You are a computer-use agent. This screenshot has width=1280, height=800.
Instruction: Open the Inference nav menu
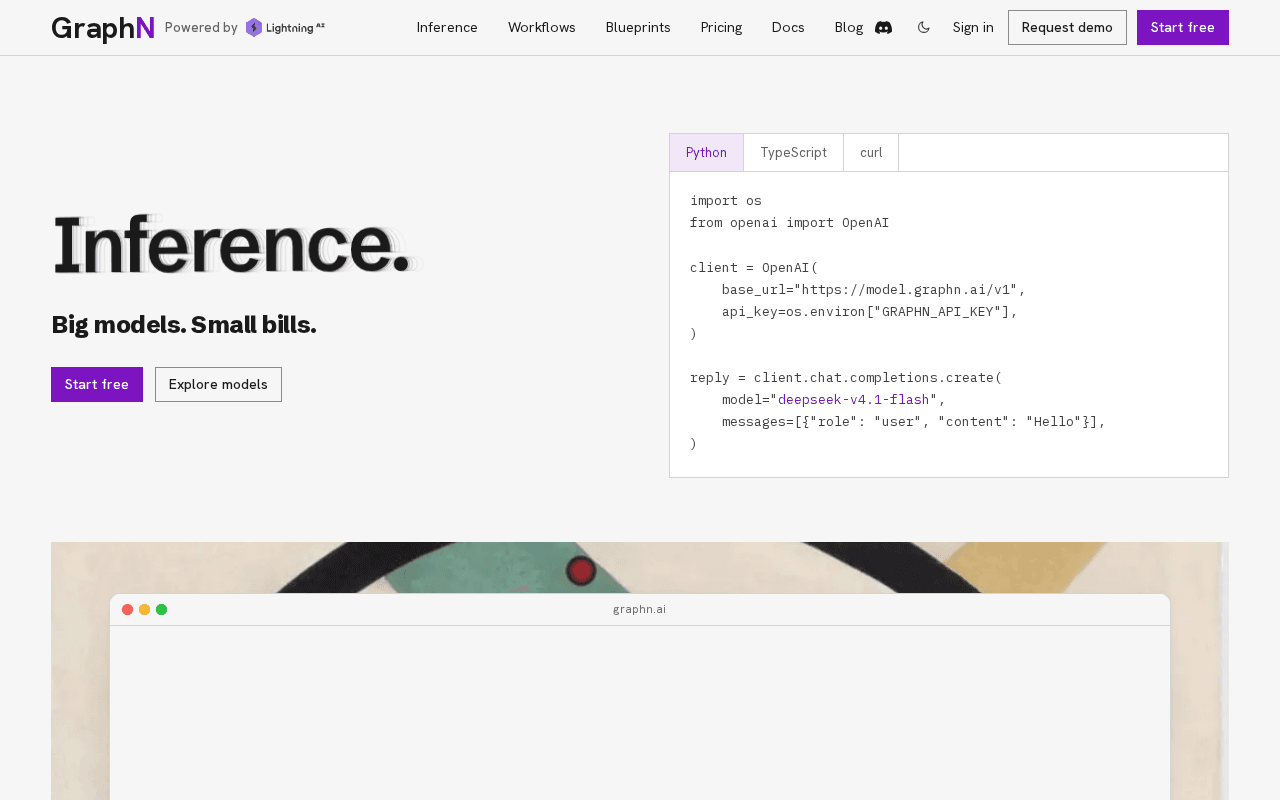447,28
